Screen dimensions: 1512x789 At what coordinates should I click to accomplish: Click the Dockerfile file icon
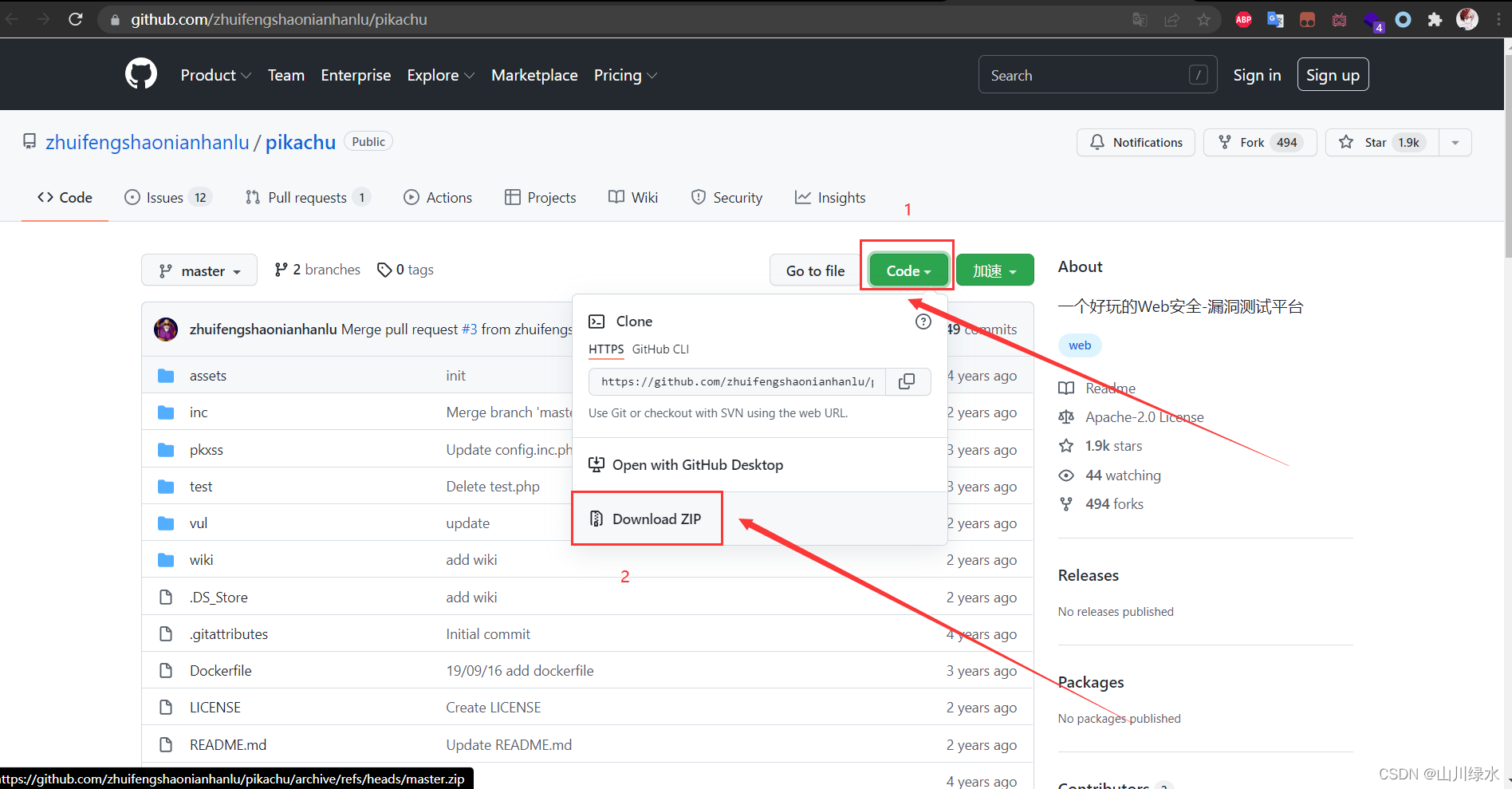click(x=166, y=671)
